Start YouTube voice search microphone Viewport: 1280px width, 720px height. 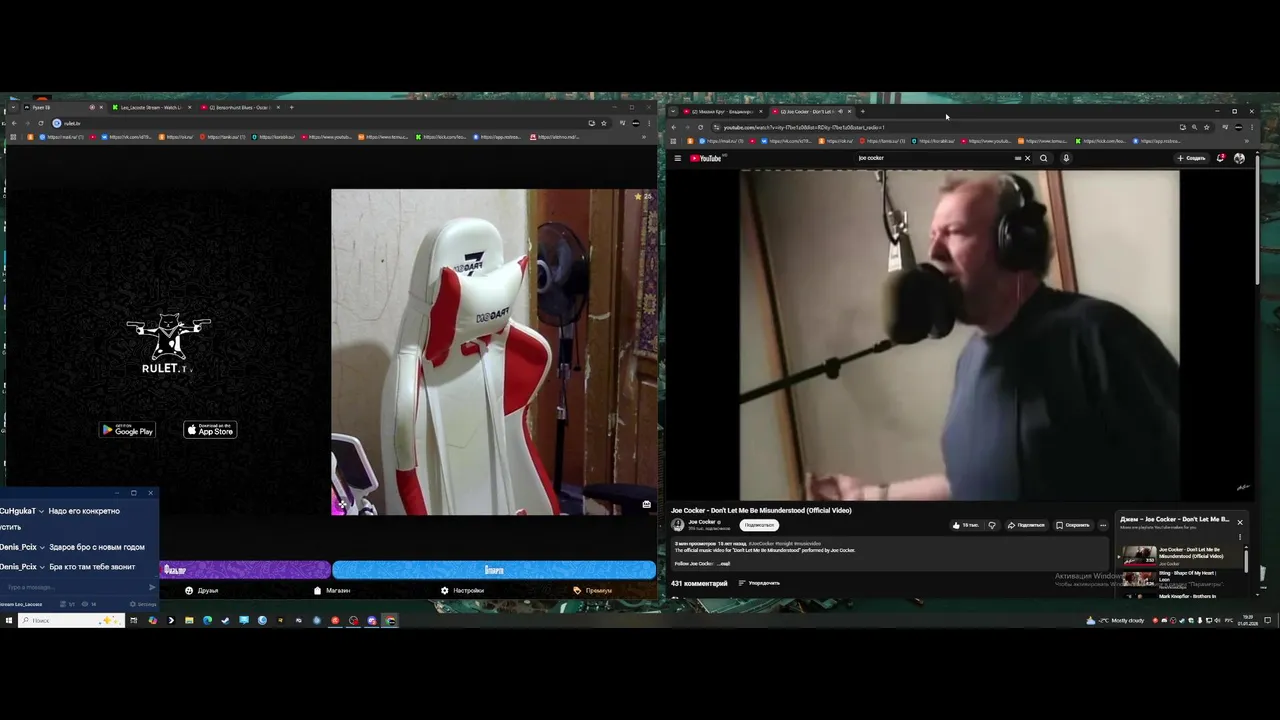(x=1066, y=158)
